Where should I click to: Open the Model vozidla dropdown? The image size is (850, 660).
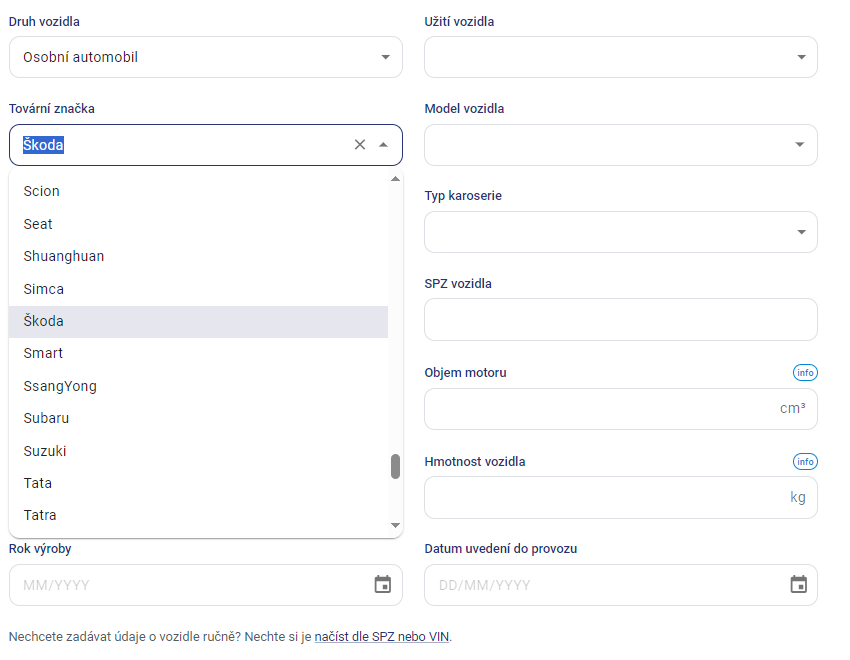(x=621, y=145)
